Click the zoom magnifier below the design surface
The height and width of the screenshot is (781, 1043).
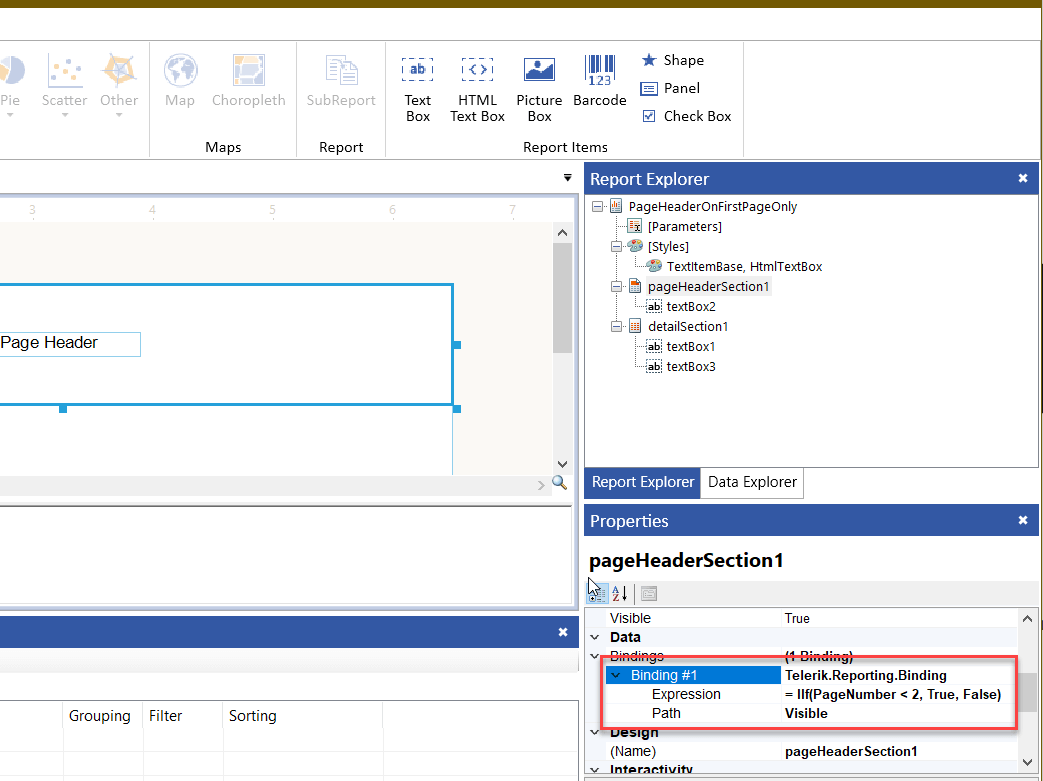coord(560,482)
